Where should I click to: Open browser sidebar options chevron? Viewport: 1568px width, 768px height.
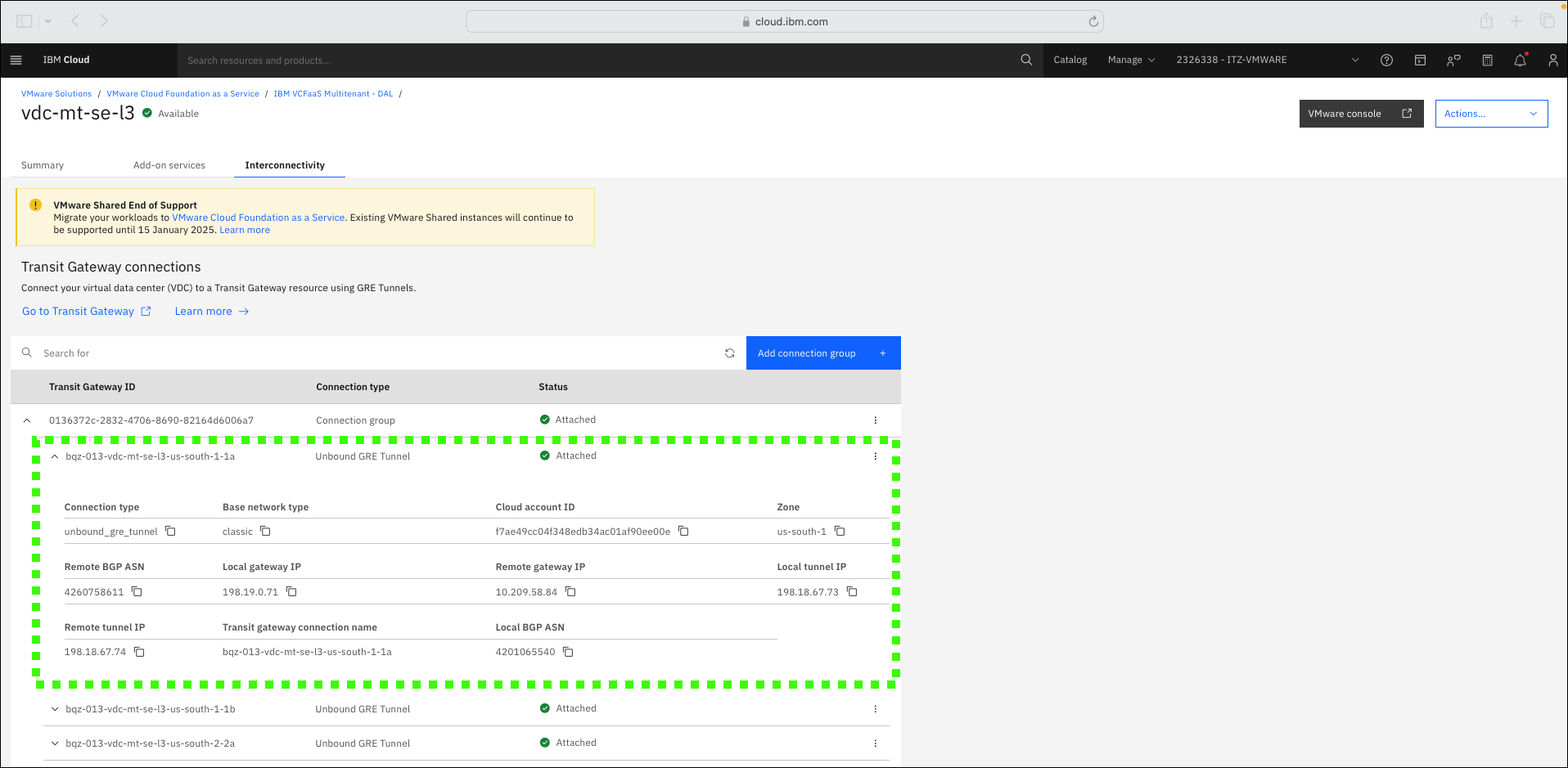pyautogui.click(x=48, y=21)
